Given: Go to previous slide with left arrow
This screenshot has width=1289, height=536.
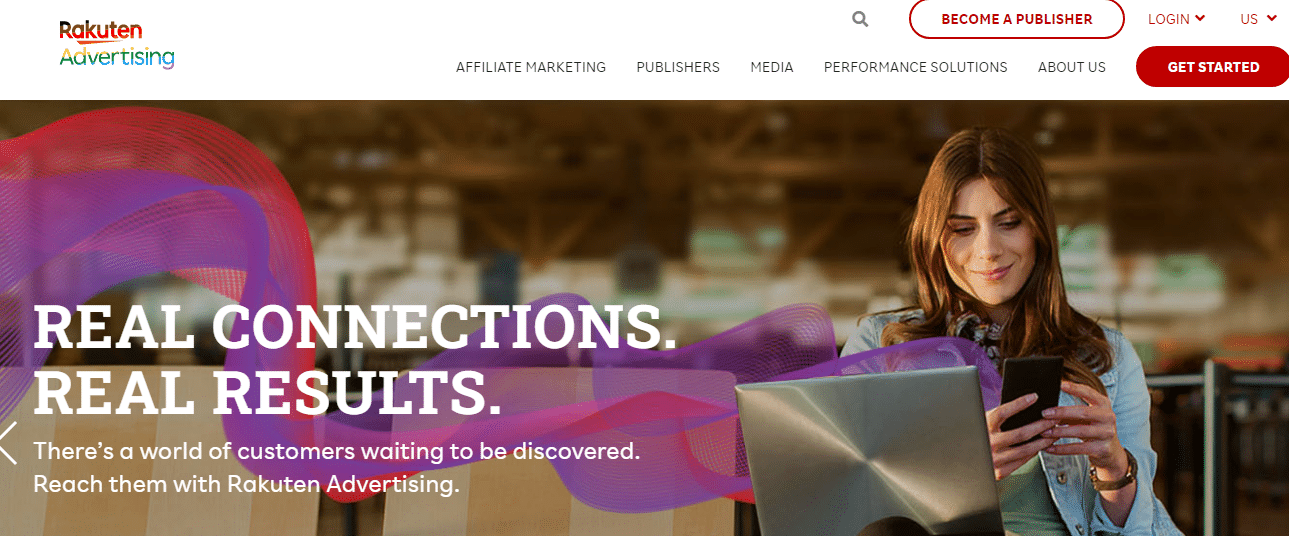Looking at the screenshot, I should coord(9,443).
